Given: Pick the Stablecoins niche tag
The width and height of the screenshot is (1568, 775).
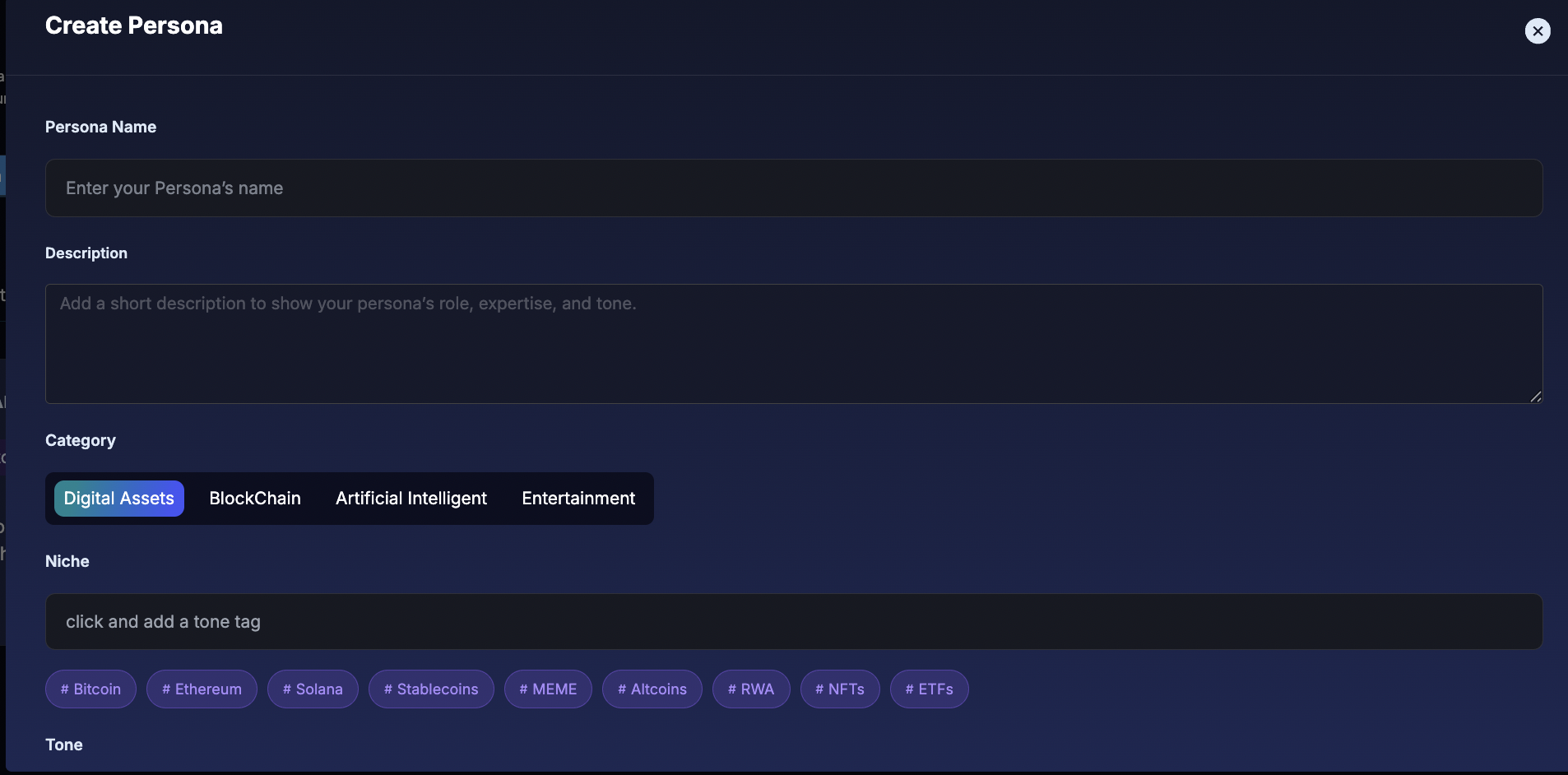Looking at the screenshot, I should click(x=431, y=689).
